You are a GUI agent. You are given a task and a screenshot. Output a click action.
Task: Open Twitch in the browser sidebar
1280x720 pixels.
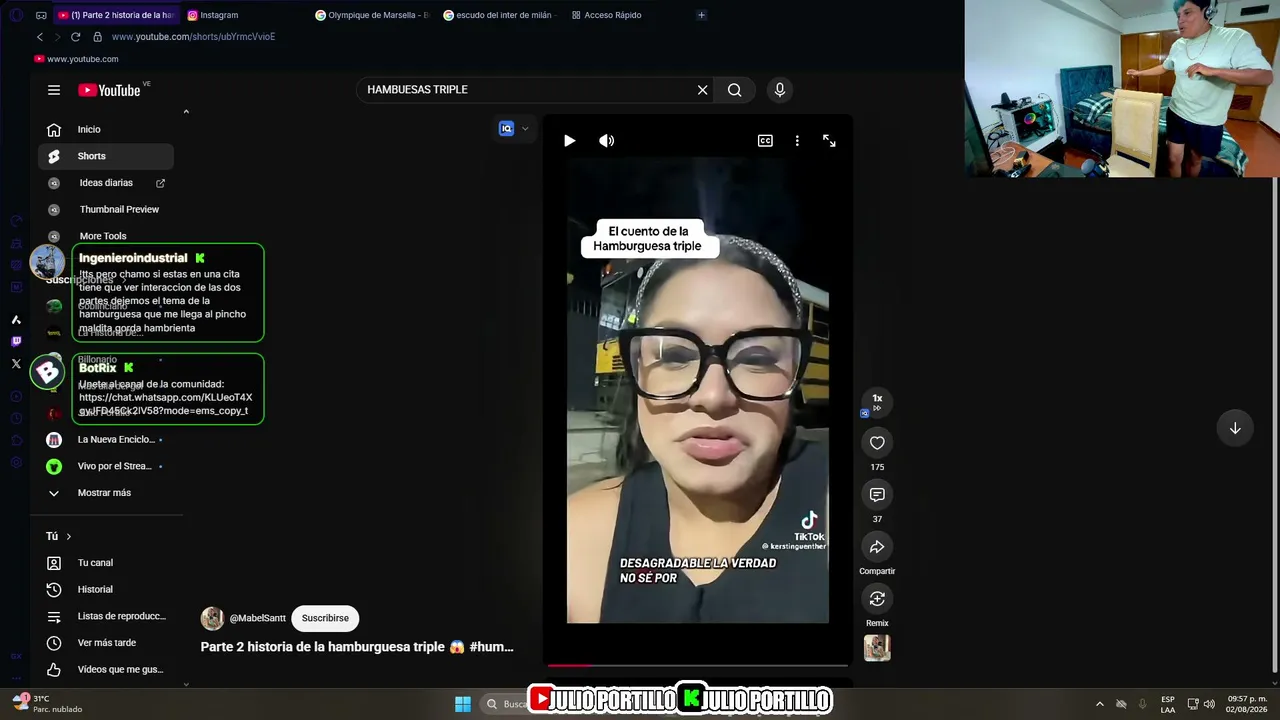tap(16, 342)
